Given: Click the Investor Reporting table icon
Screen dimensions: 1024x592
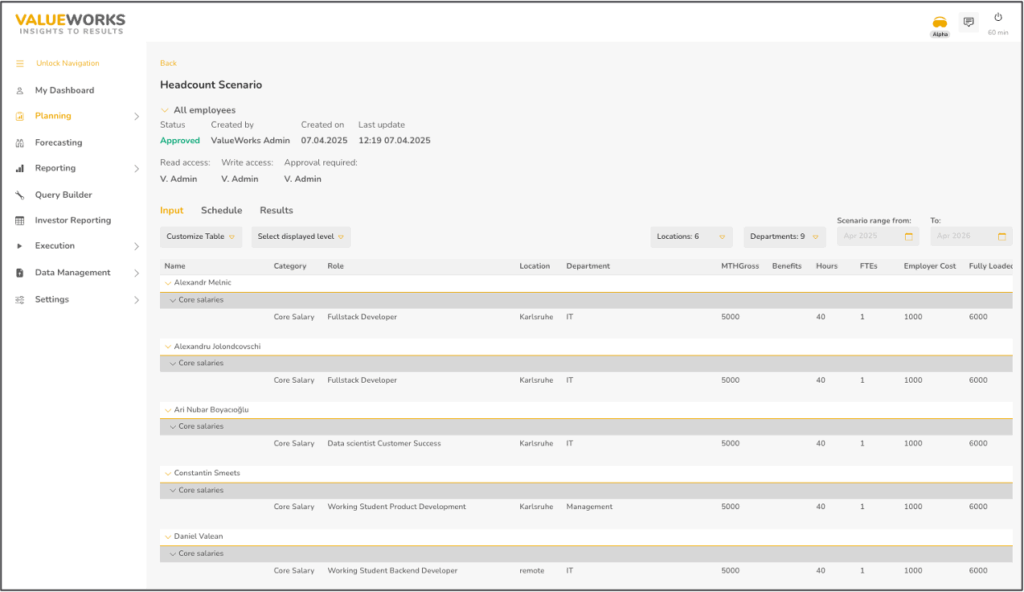Looking at the screenshot, I should tap(20, 220).
